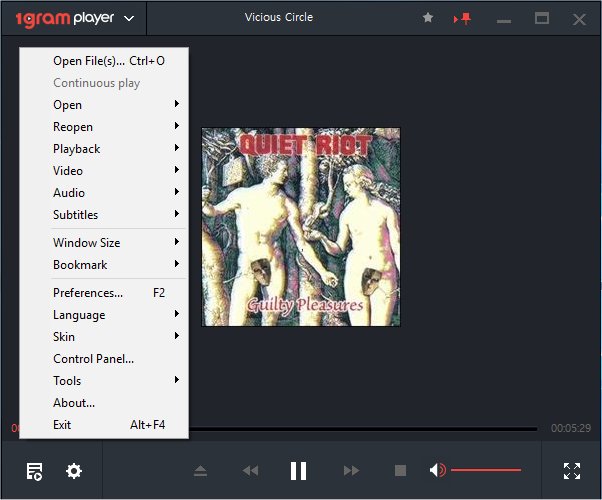Image resolution: width=602 pixels, height=500 pixels.
Task: Click the 1gram player logo
Action: coord(64,18)
